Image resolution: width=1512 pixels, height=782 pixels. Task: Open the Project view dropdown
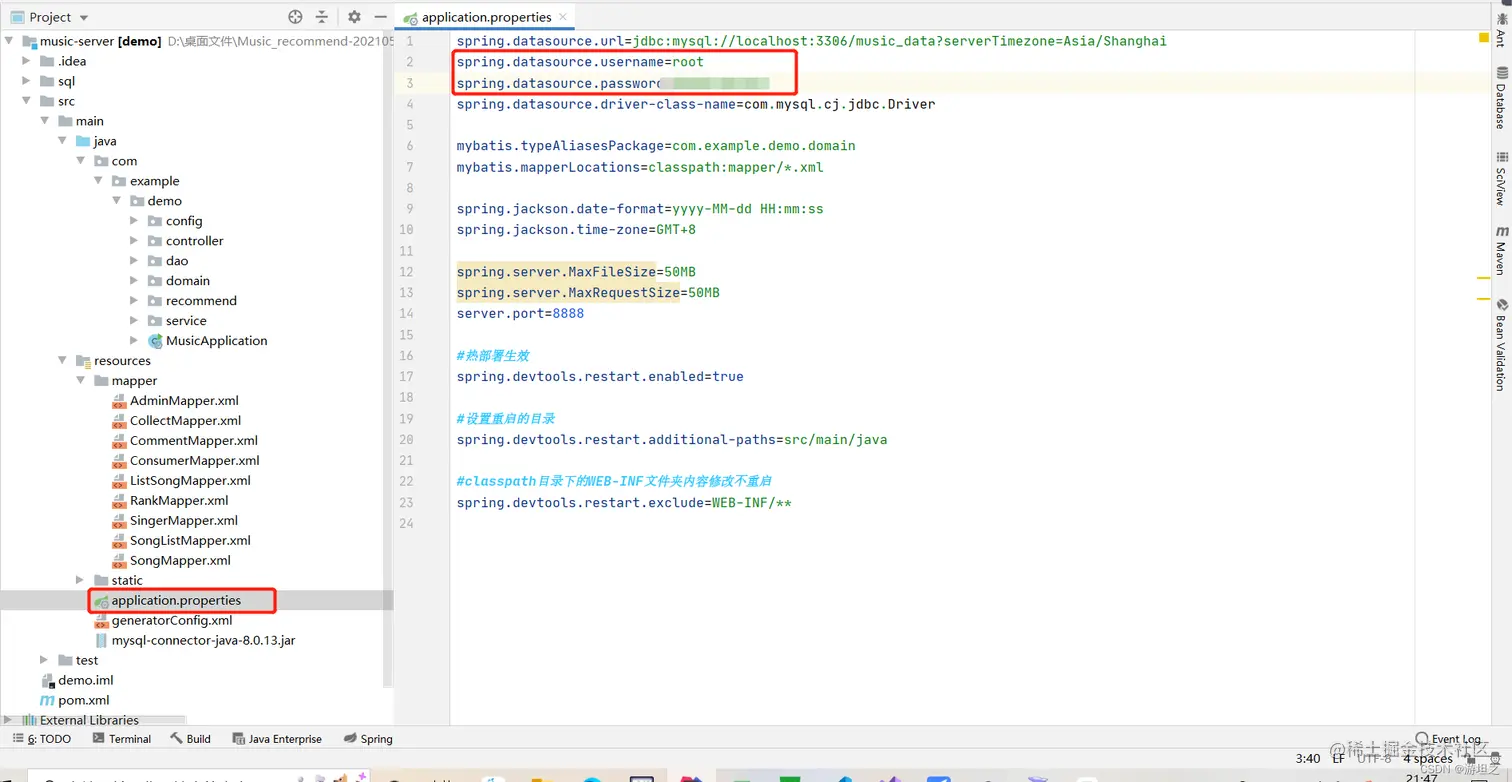coord(83,18)
